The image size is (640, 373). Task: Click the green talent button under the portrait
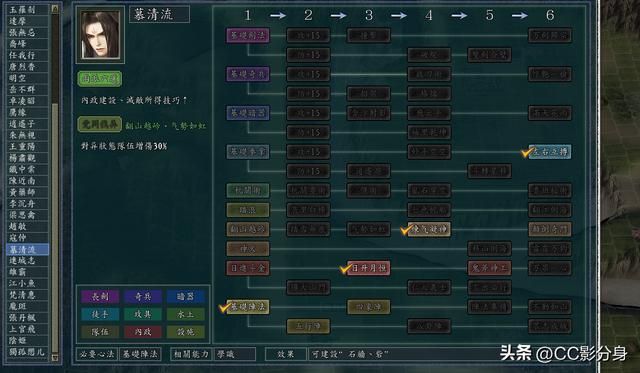tap(100, 79)
